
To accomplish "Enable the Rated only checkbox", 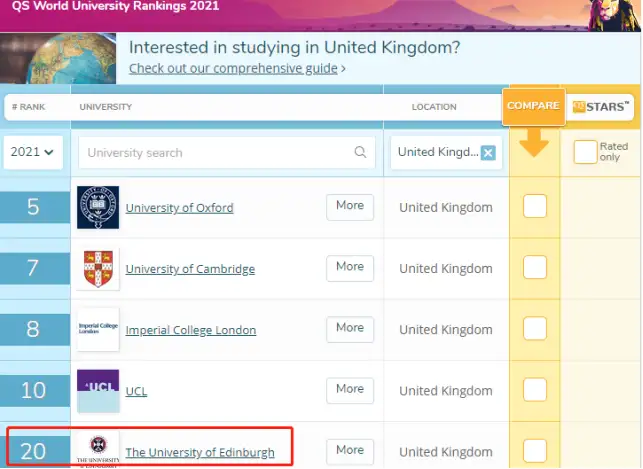I will pos(585,152).
